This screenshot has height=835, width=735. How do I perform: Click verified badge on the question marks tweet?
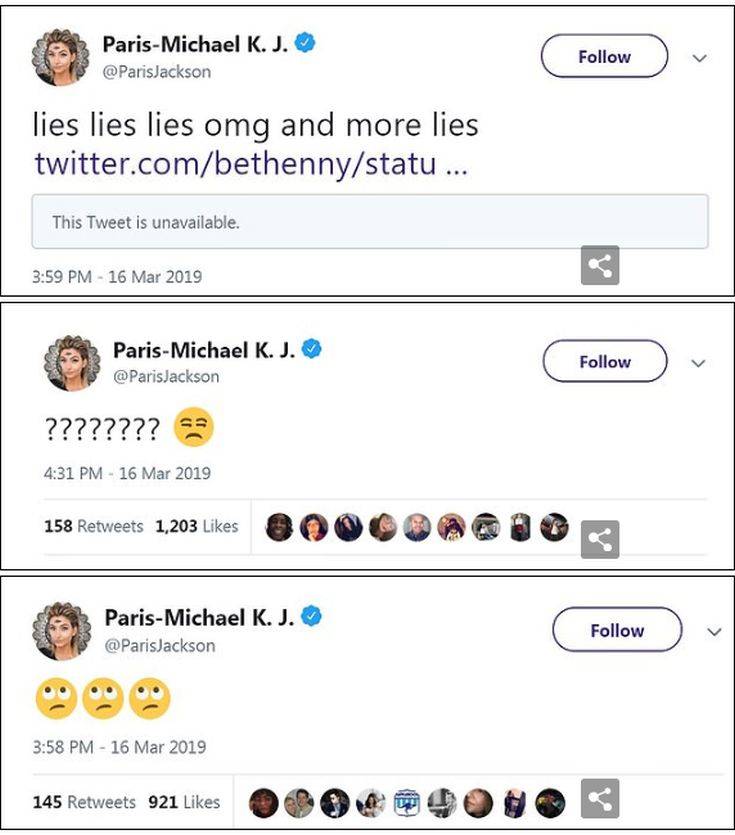313,350
